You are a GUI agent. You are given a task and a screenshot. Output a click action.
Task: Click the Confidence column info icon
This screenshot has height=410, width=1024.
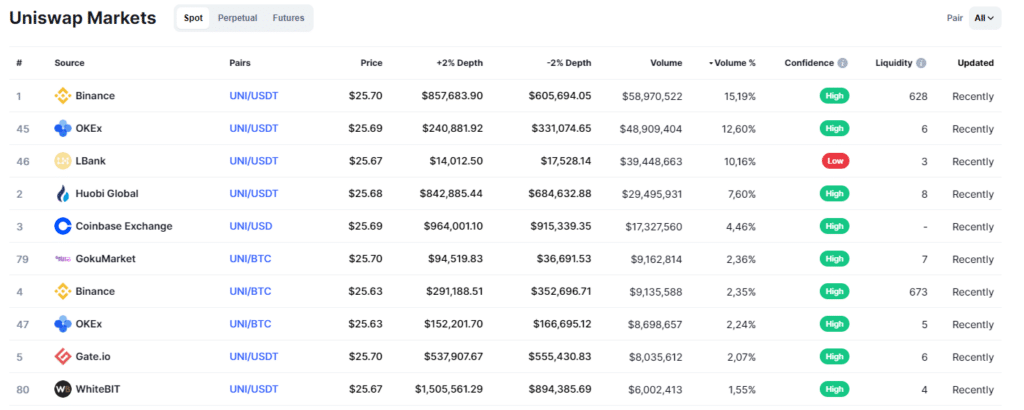pos(842,63)
